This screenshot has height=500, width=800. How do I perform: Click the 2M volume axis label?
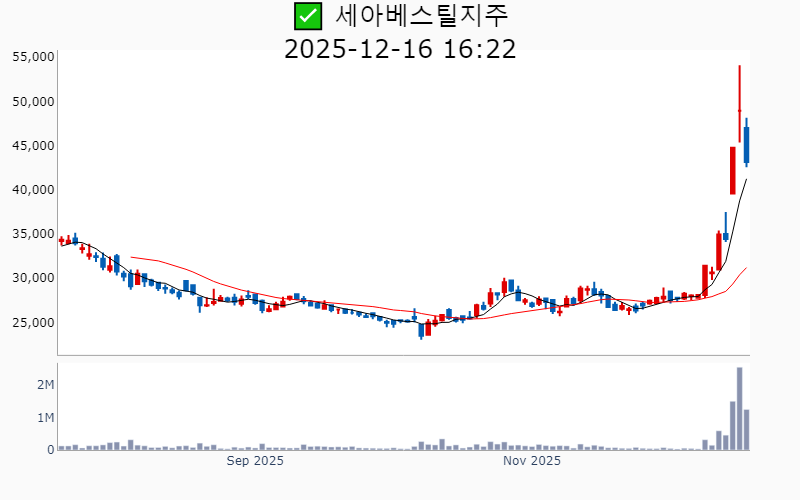(x=45, y=385)
